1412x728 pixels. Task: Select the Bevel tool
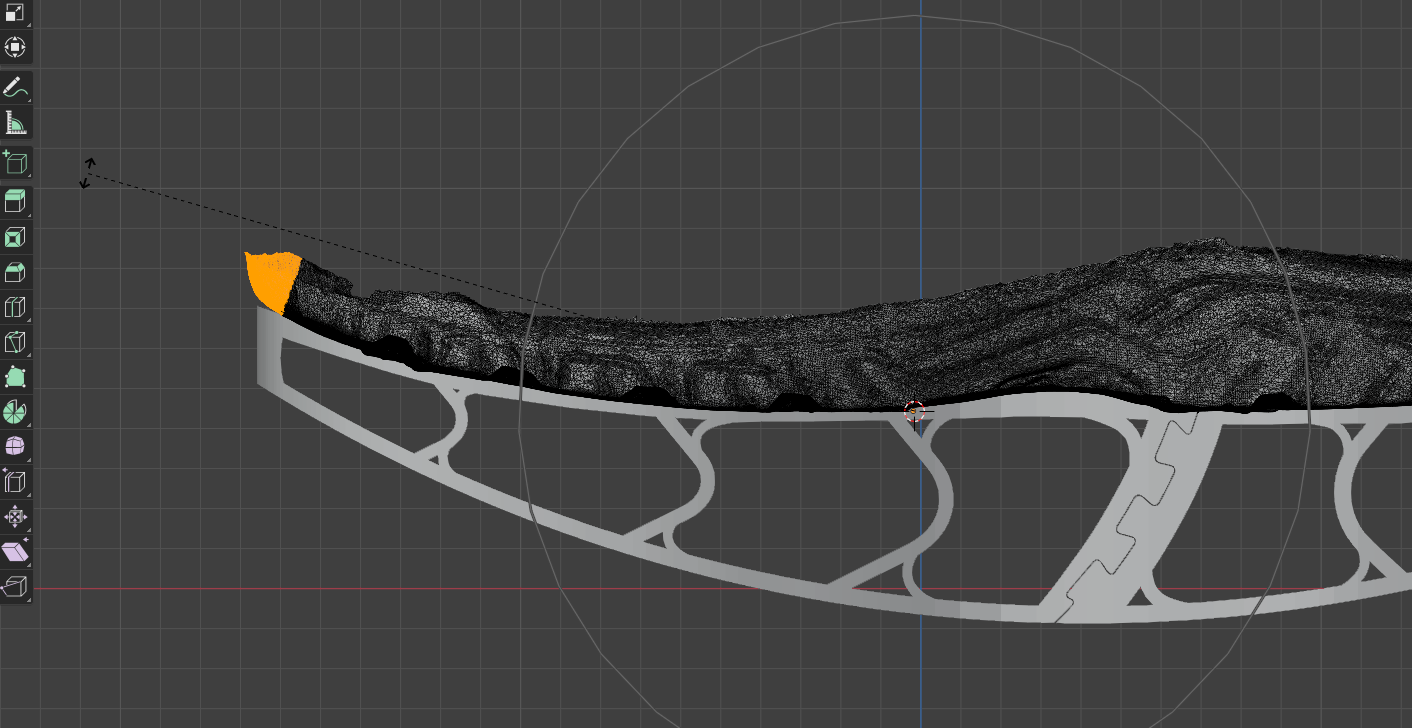(15, 272)
